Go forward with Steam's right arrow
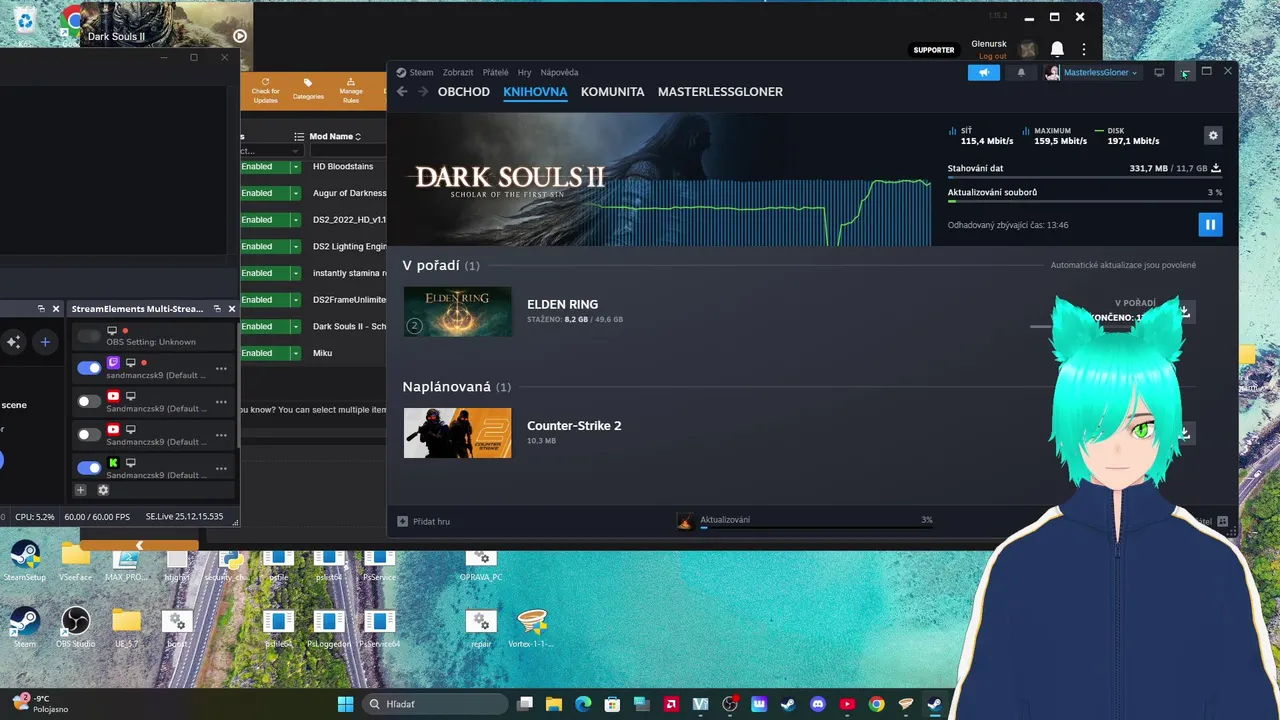Viewport: 1280px width, 720px height. [423, 92]
